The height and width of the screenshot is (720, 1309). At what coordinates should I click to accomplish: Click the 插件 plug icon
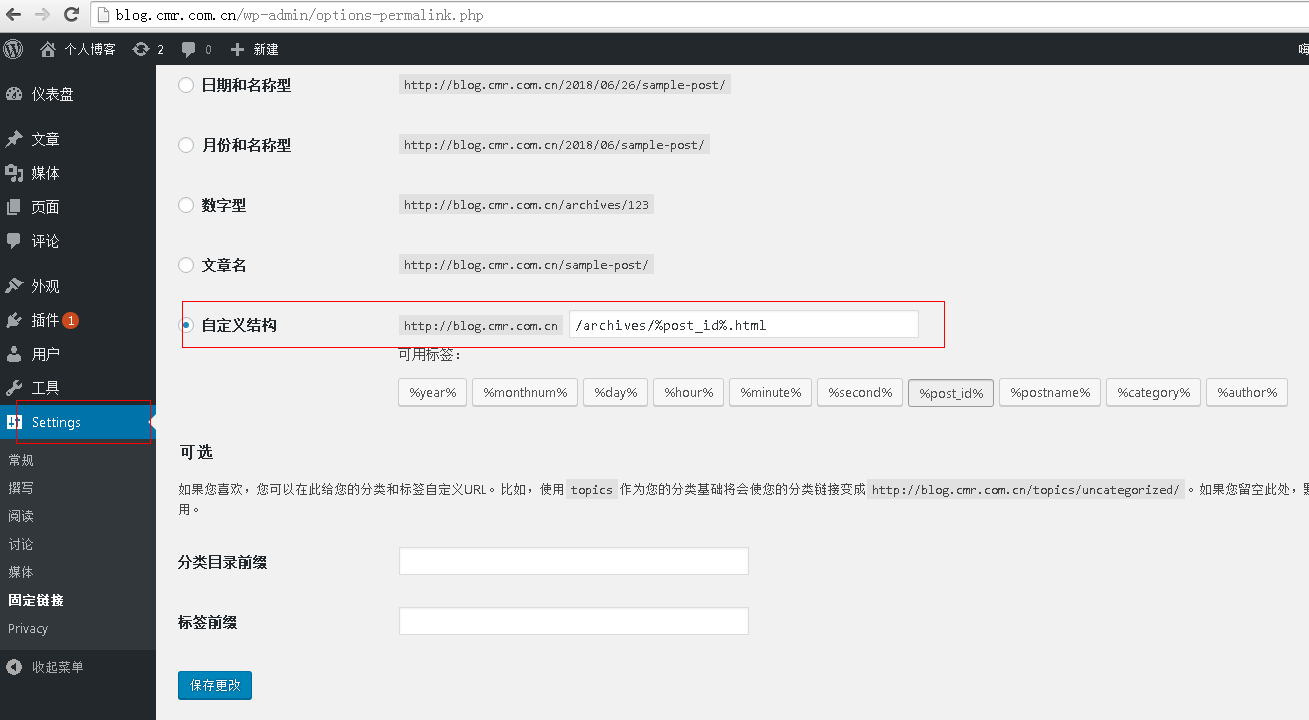pos(14,320)
